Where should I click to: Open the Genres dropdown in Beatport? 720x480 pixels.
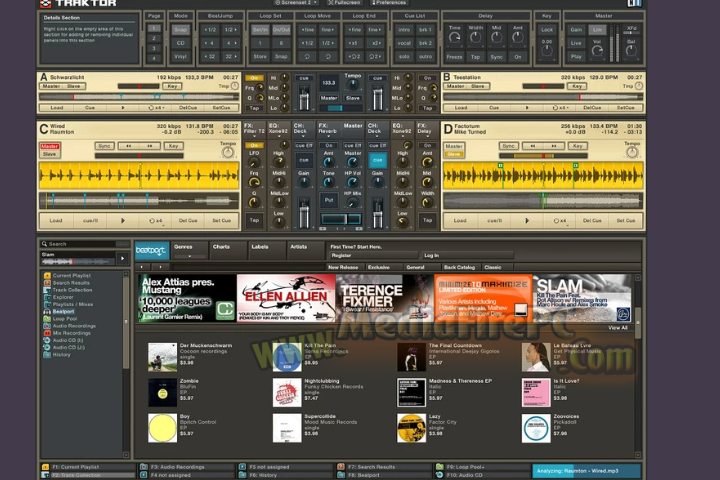pyautogui.click(x=190, y=251)
